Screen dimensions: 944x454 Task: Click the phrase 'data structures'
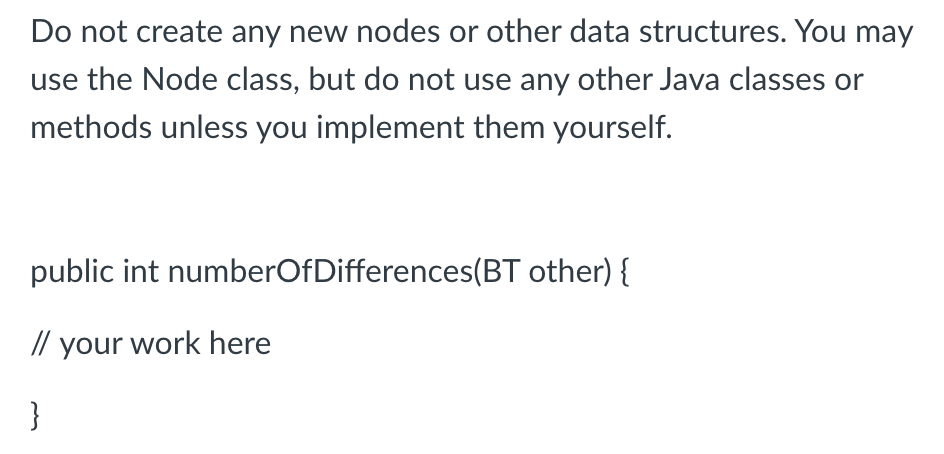point(678,31)
